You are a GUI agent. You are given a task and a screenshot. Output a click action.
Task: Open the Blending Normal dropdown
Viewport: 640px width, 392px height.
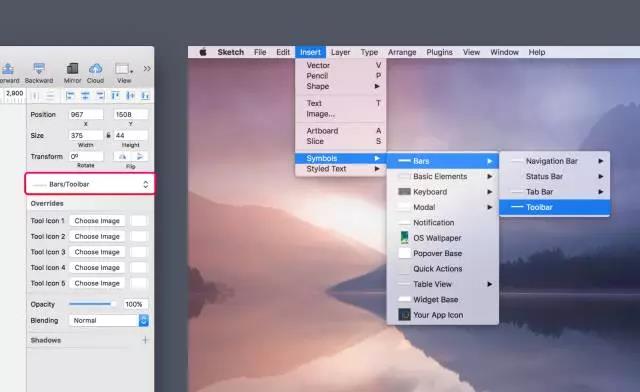pos(109,321)
